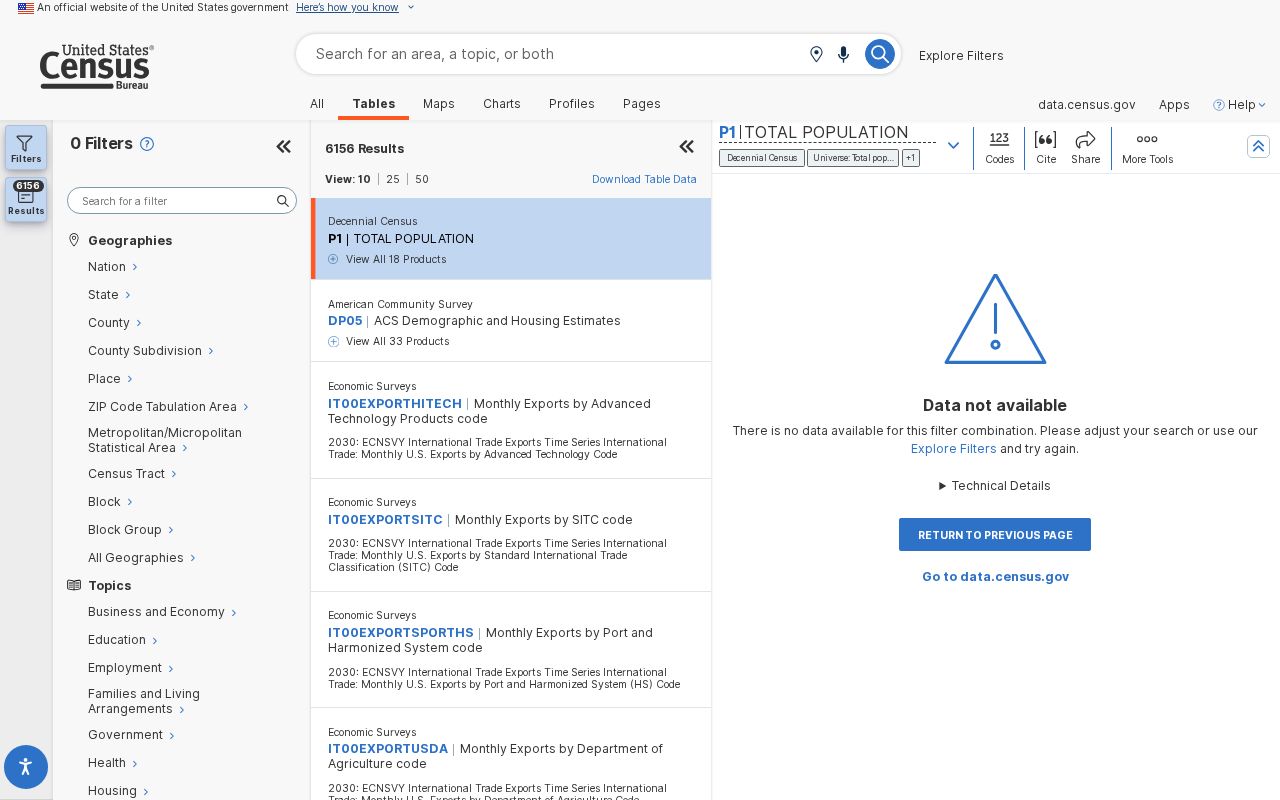The image size is (1280, 800).
Task: Expand the County geography filter
Action: [114, 323]
